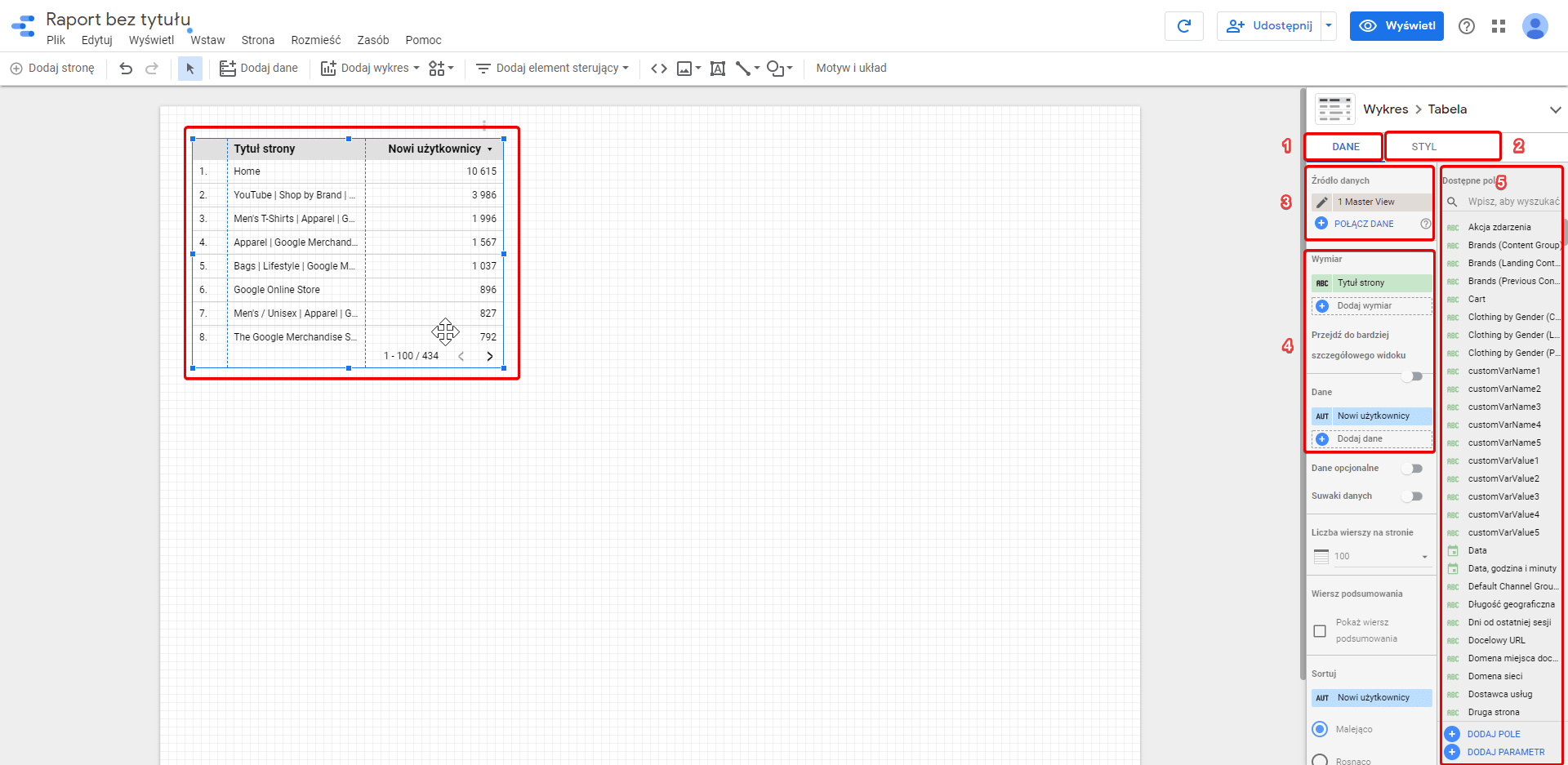The image size is (1568, 765).
Task: Click the Data Studio logo icon
Action: (24, 26)
